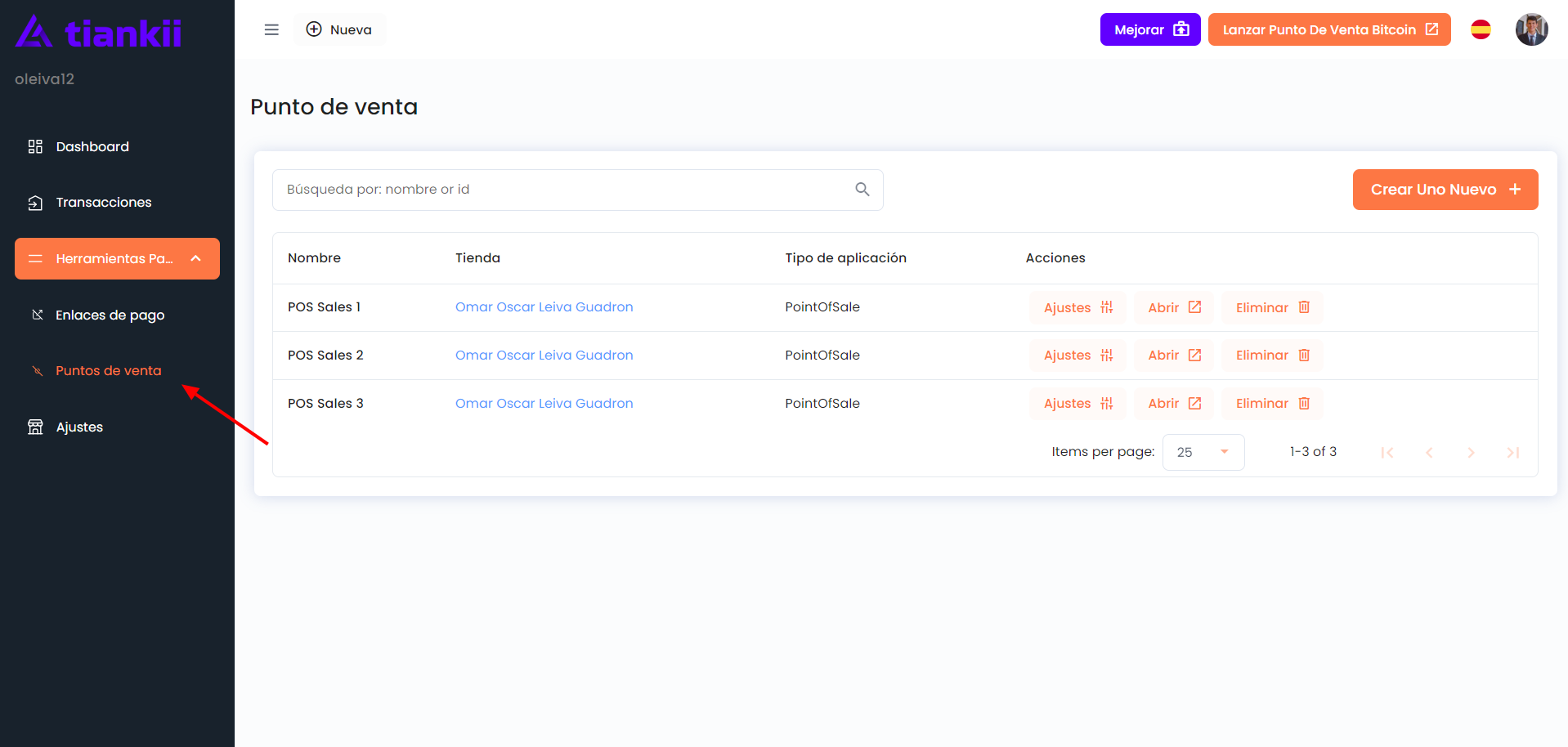
Task: Click Abrir for POS Sales 2
Action: pos(1174,355)
